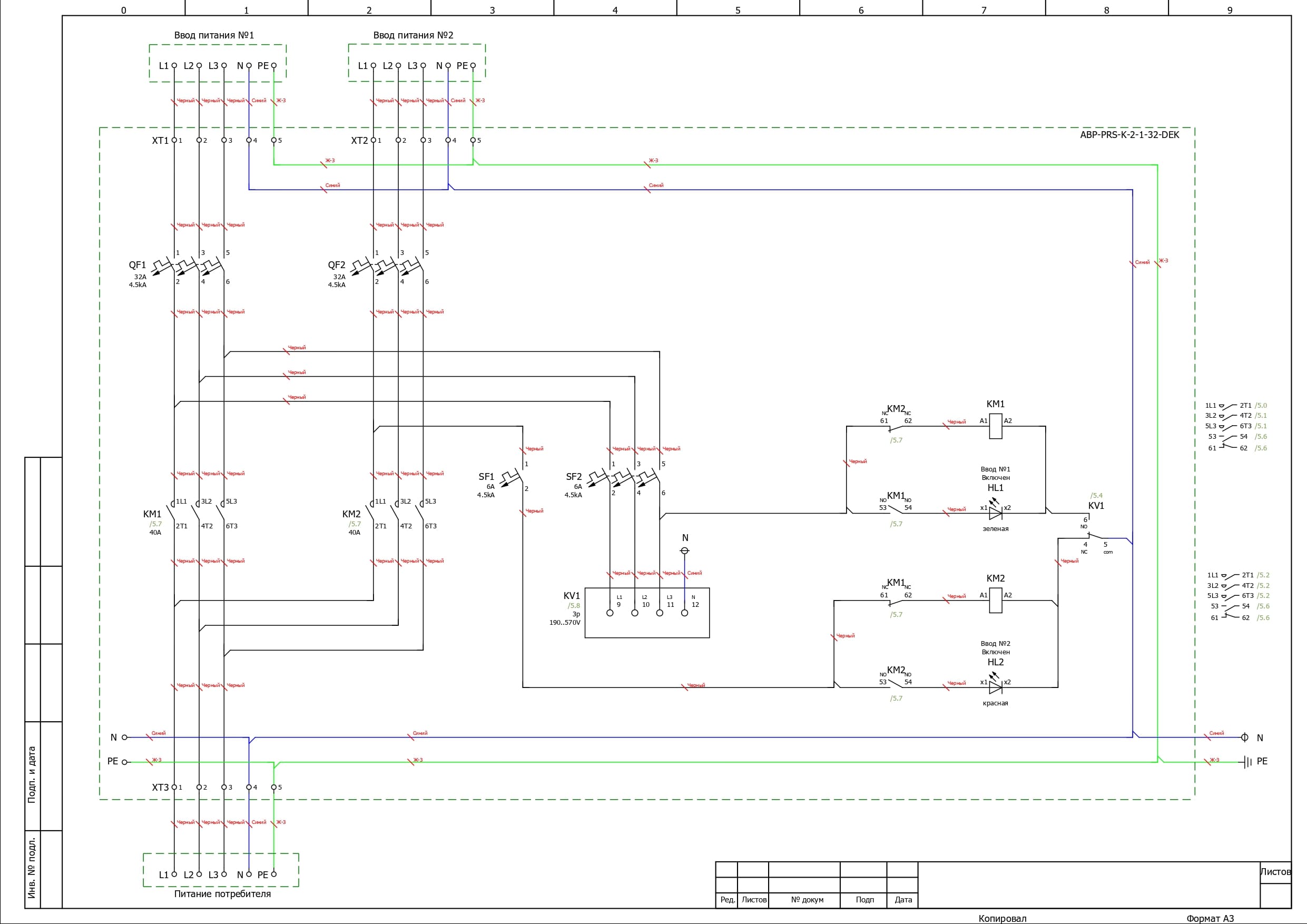Click the PE ground symbol at right
The width and height of the screenshot is (1307, 924).
tap(1247, 762)
